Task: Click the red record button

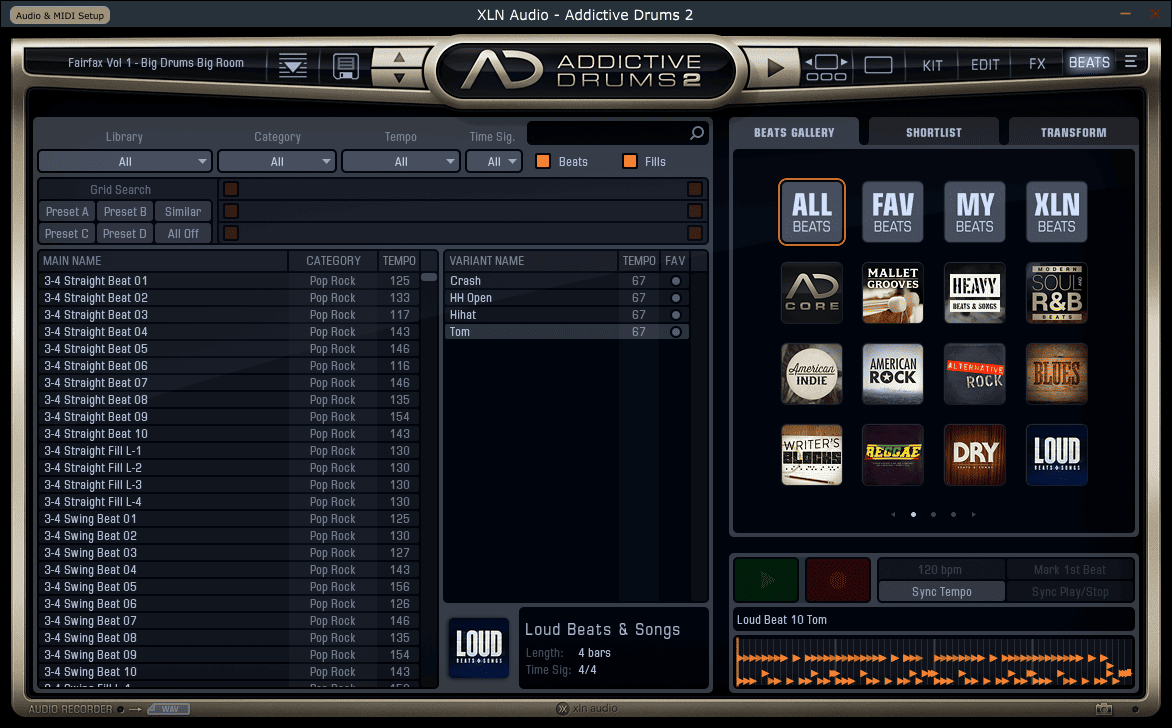Action: (x=838, y=579)
